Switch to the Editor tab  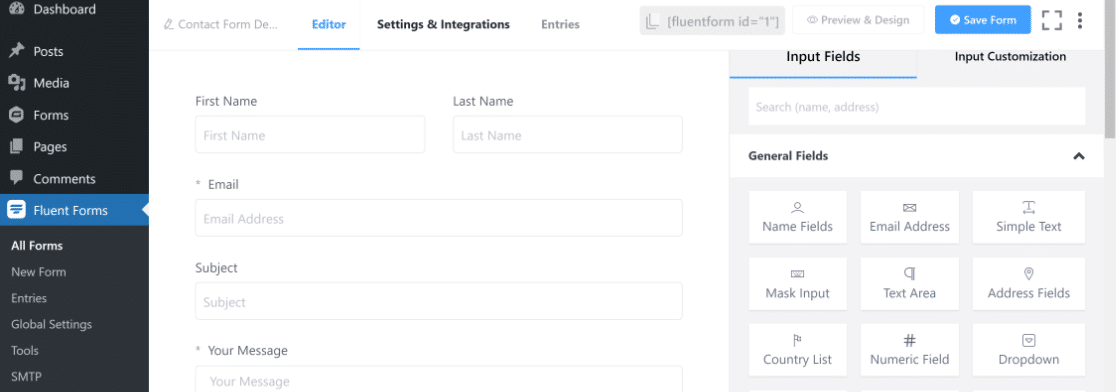329,24
